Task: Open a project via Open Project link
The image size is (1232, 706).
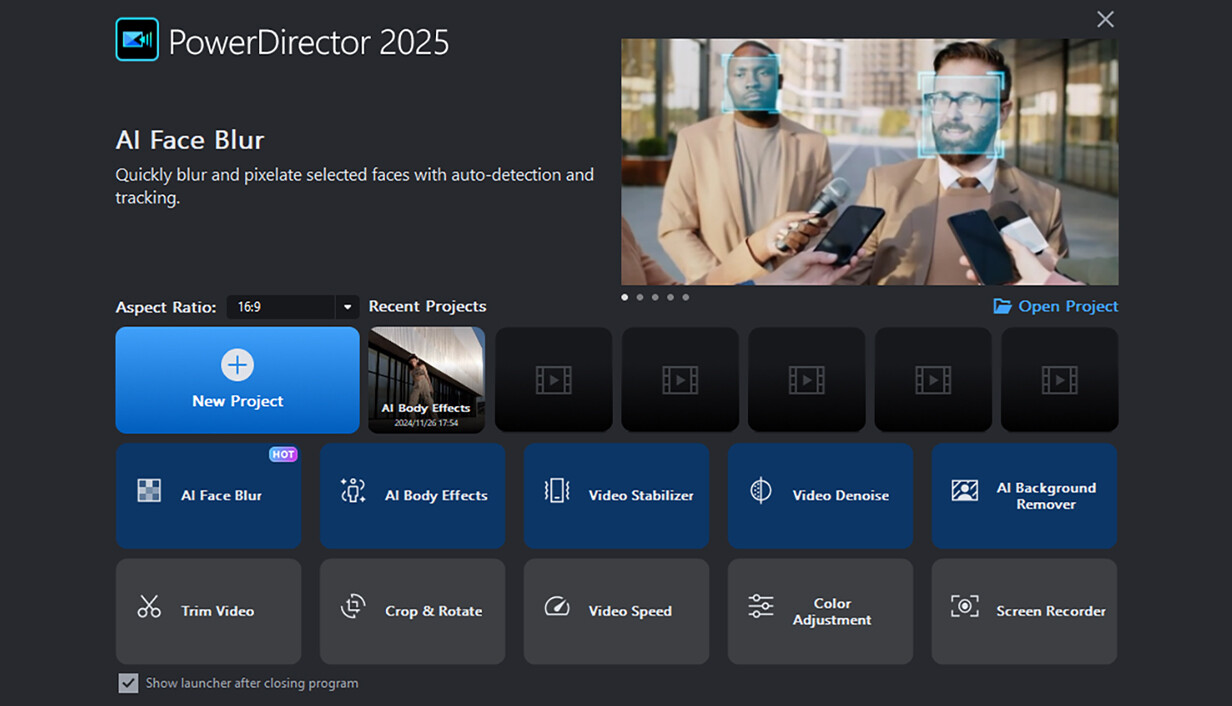Action: point(1065,306)
